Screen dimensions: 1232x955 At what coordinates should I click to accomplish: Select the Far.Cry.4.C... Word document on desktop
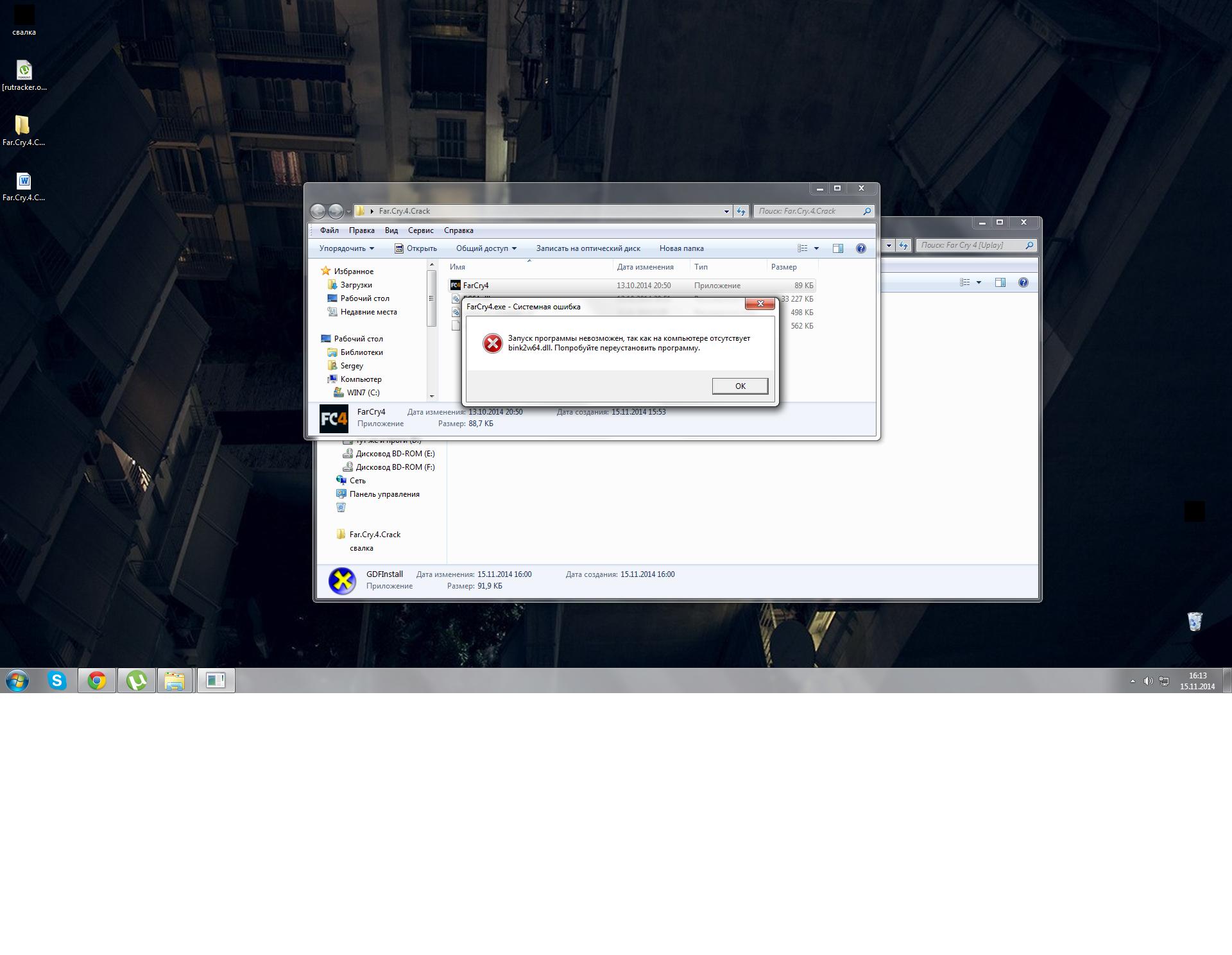point(24,186)
